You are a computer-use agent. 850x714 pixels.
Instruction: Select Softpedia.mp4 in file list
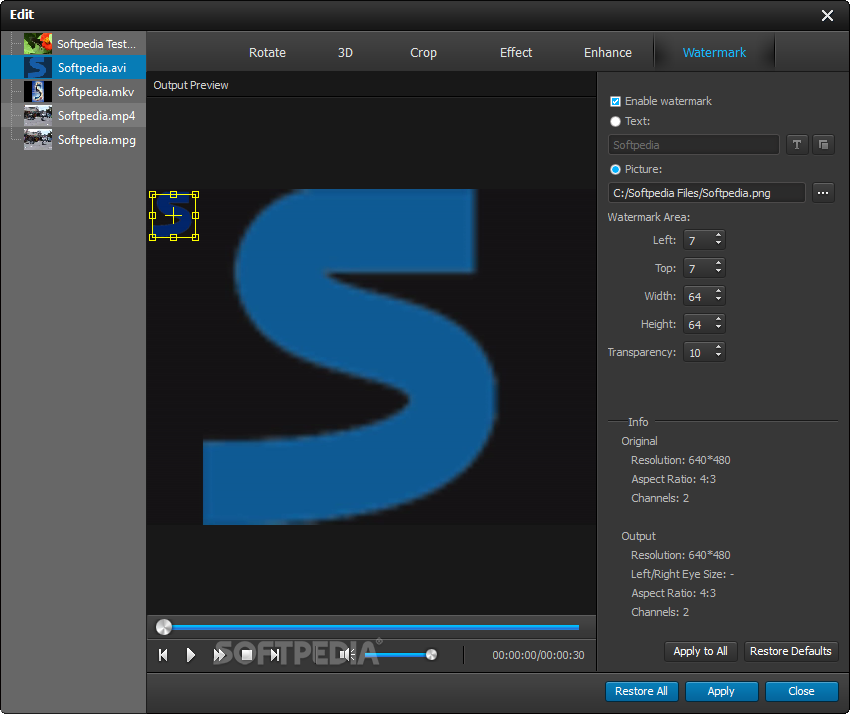[74, 115]
